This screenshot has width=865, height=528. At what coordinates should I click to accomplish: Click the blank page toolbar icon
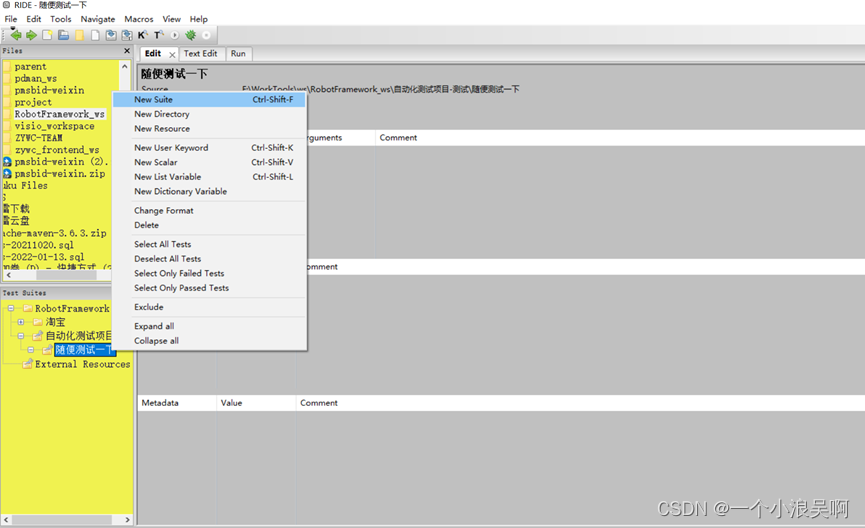click(95, 35)
